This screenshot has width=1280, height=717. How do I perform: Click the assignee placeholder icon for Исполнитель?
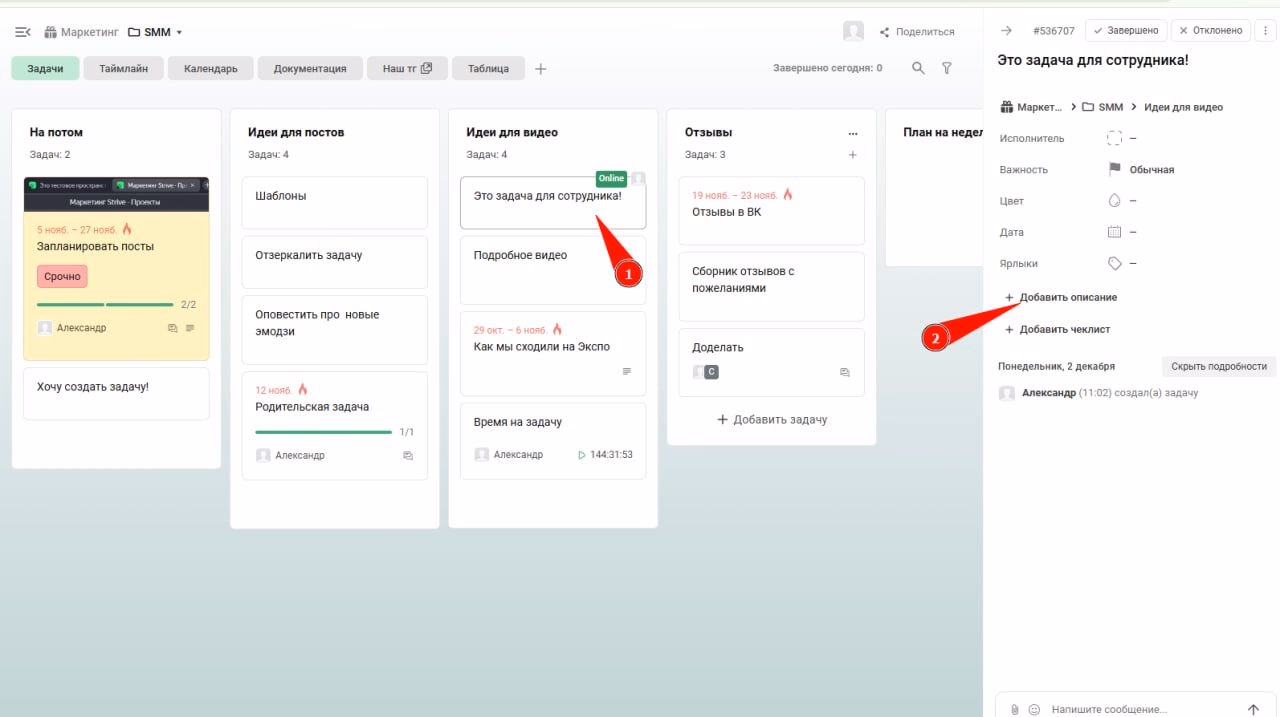click(1115, 138)
